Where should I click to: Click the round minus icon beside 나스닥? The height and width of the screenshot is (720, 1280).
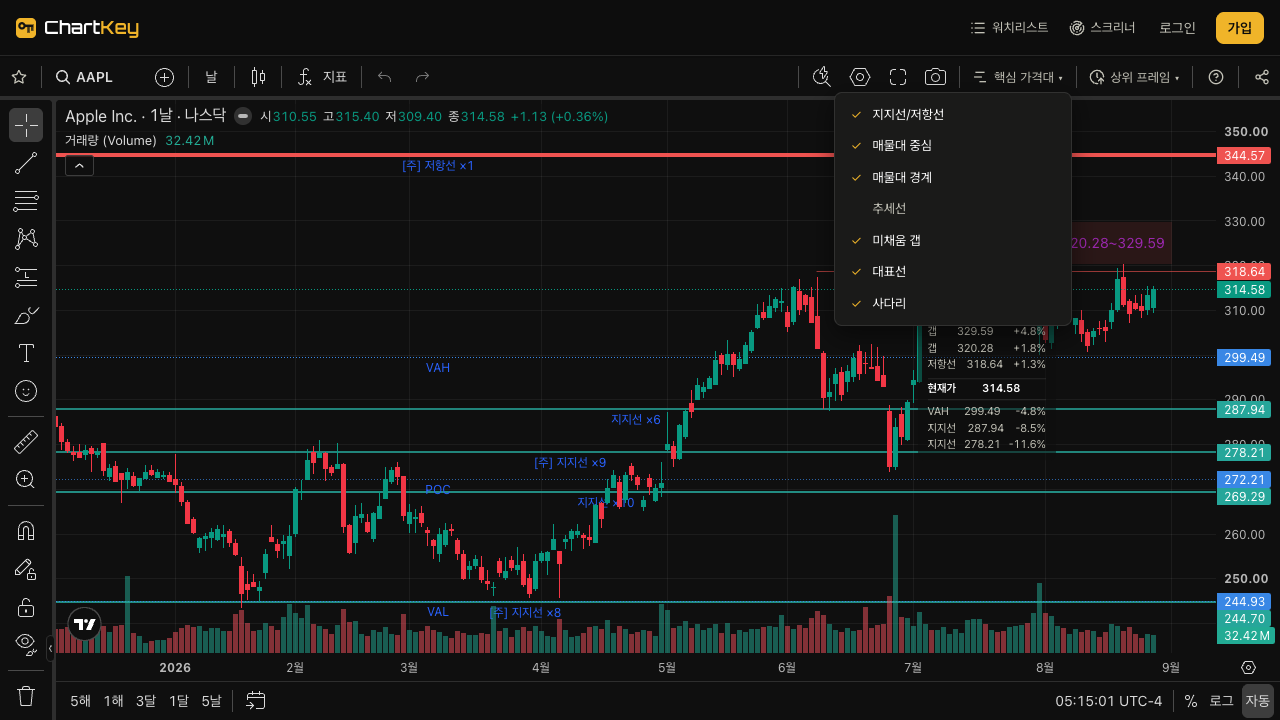coord(242,117)
